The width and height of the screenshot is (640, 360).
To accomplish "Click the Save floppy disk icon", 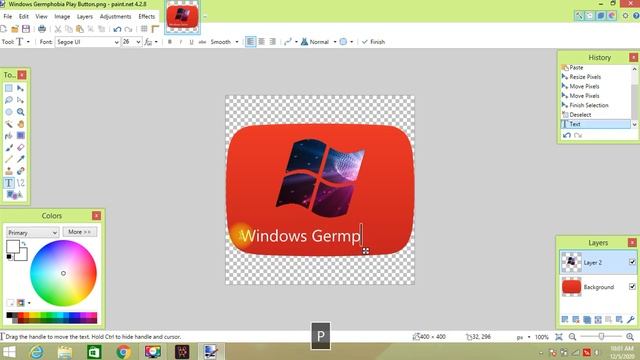I will tap(26, 29).
